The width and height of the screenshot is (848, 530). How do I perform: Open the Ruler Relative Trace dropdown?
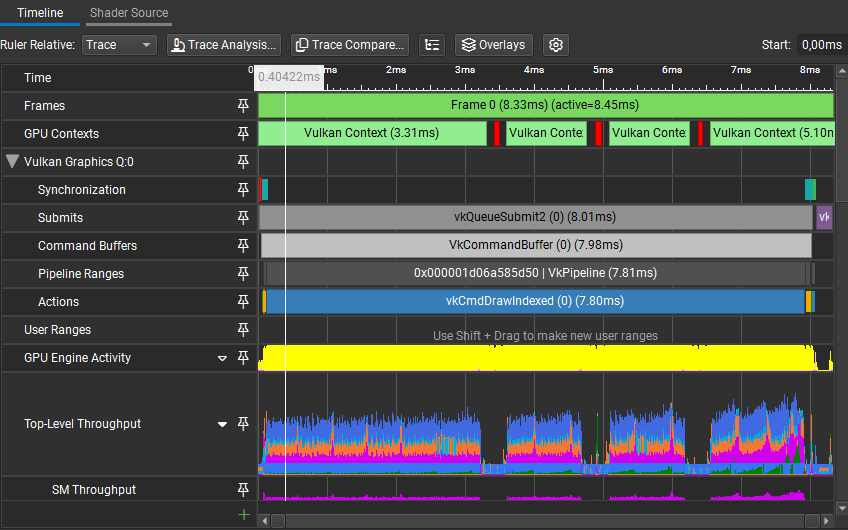point(119,45)
